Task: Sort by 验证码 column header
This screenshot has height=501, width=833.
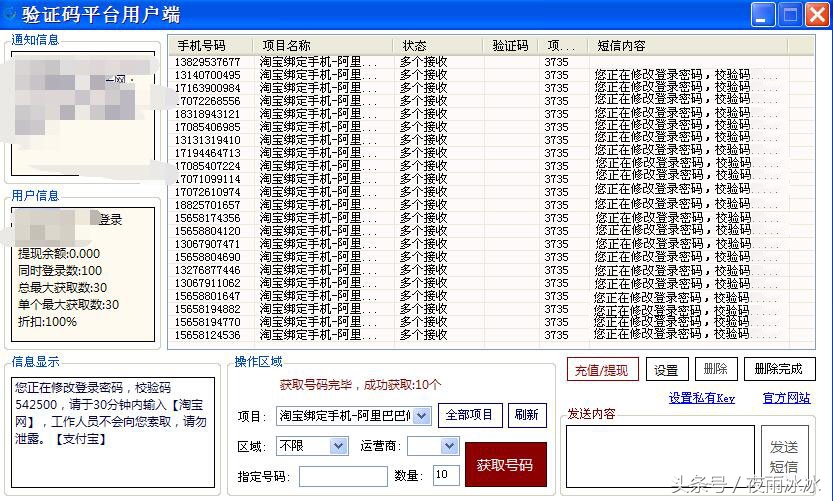Action: coord(511,46)
